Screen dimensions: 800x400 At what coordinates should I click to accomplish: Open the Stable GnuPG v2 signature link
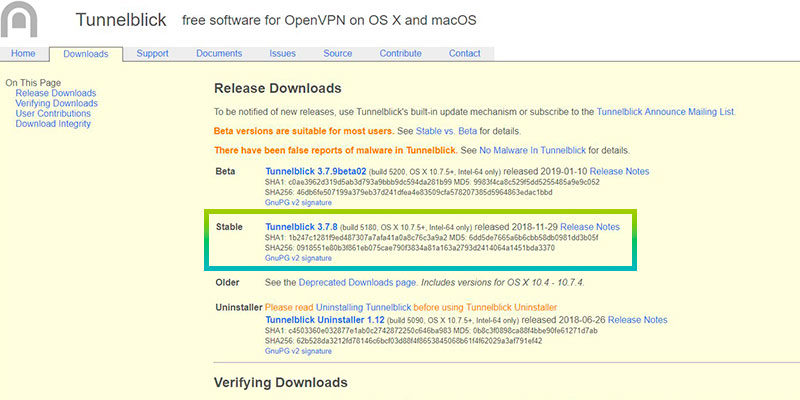pos(298,258)
